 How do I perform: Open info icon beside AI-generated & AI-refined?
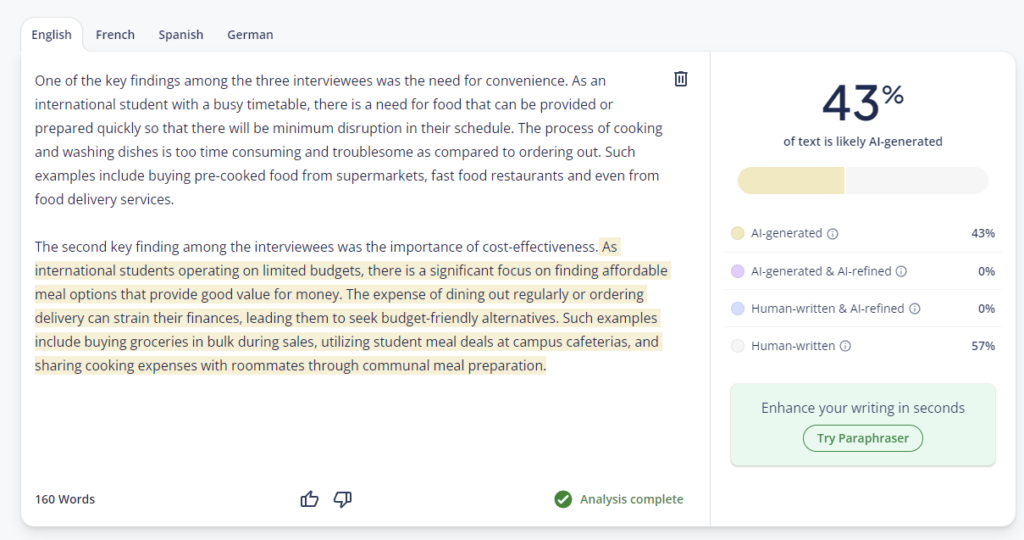(901, 271)
